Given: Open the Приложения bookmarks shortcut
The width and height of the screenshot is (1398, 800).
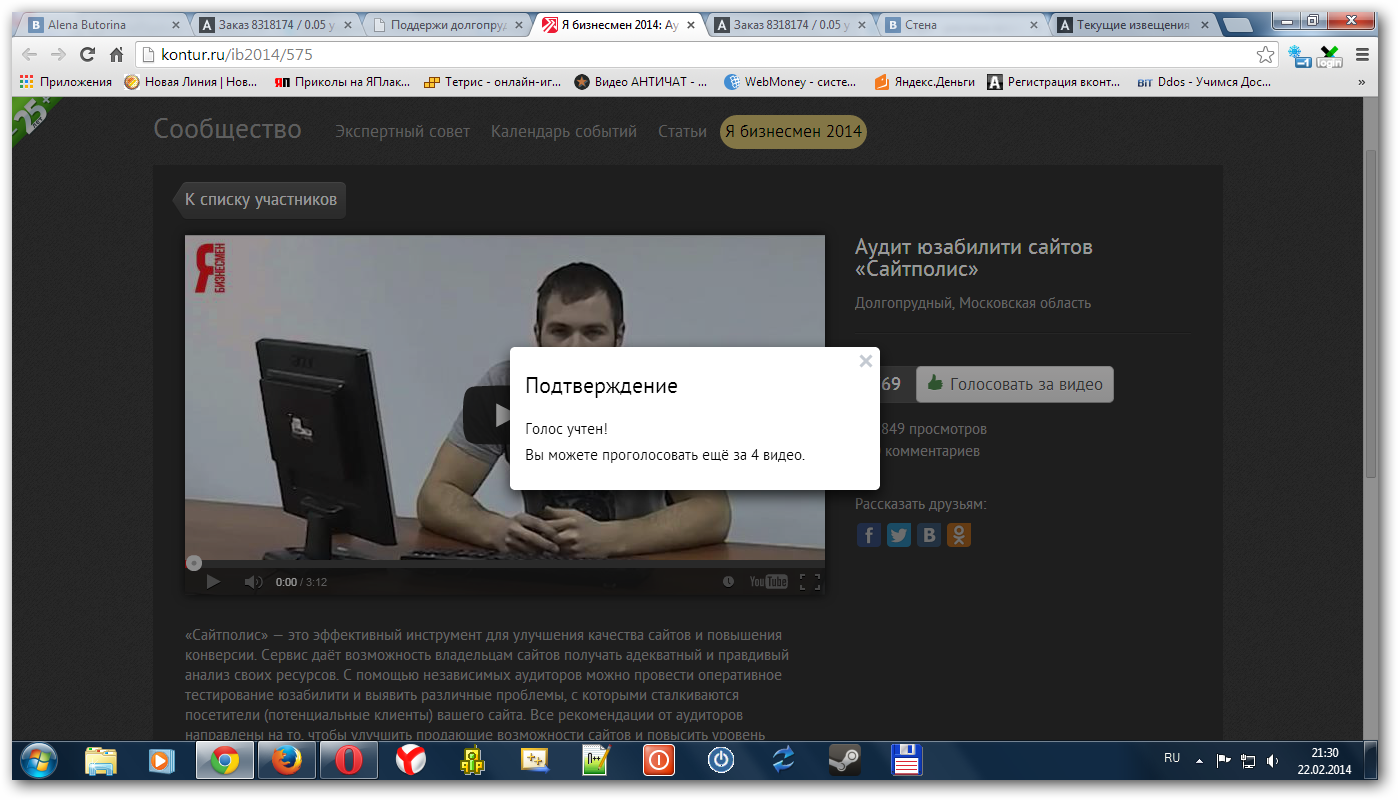Looking at the screenshot, I should (x=66, y=82).
